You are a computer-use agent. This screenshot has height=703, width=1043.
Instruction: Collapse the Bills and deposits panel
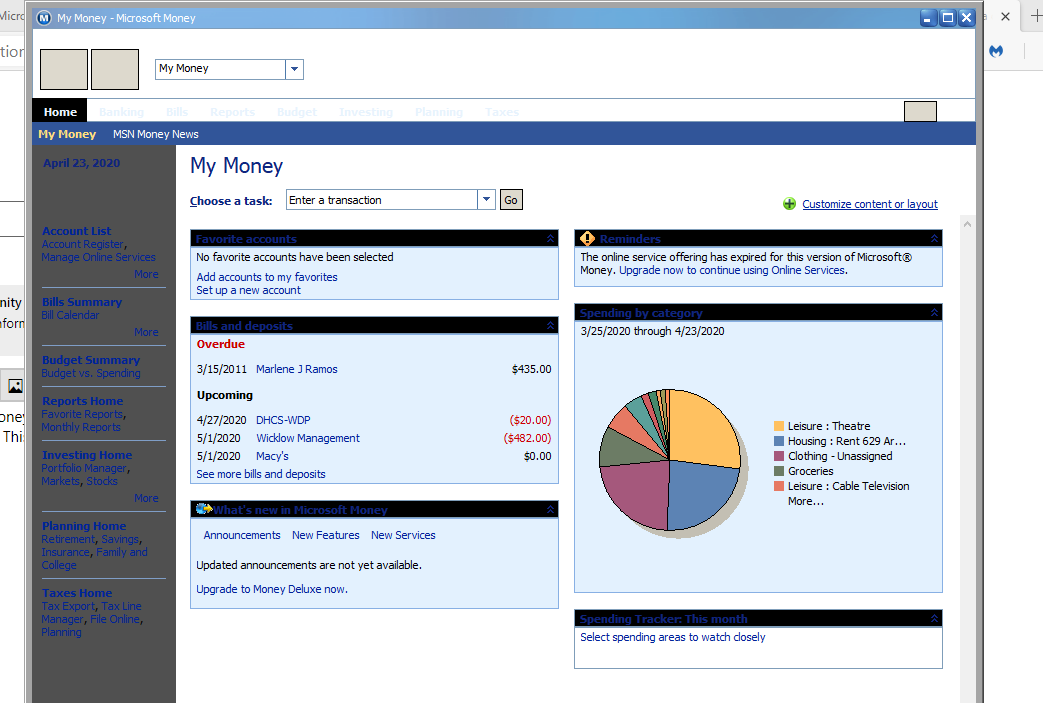[550, 325]
